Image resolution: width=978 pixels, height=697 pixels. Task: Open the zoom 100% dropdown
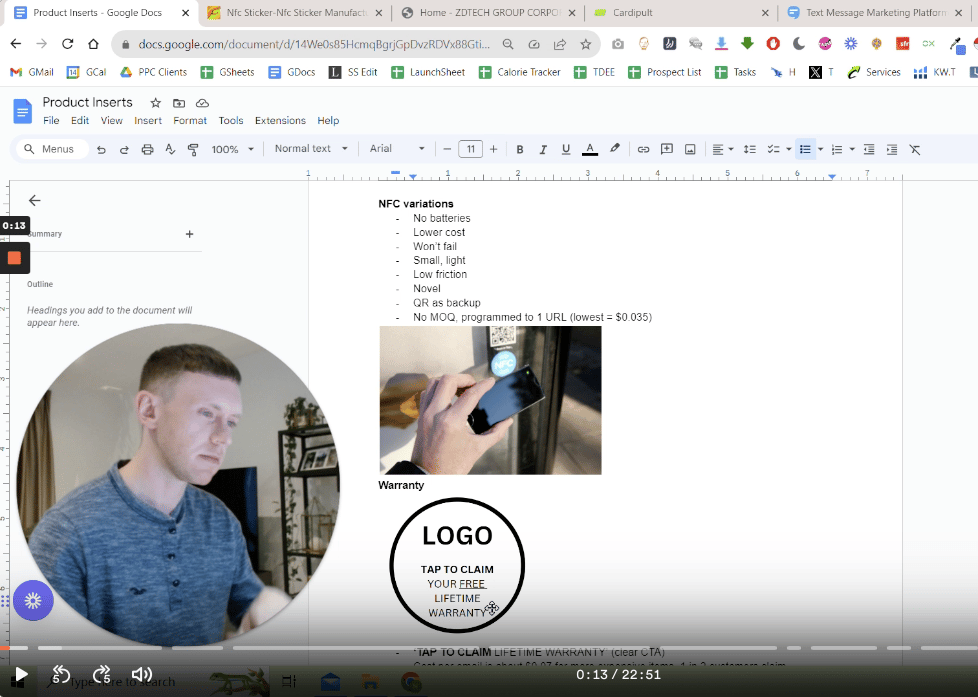[231, 149]
